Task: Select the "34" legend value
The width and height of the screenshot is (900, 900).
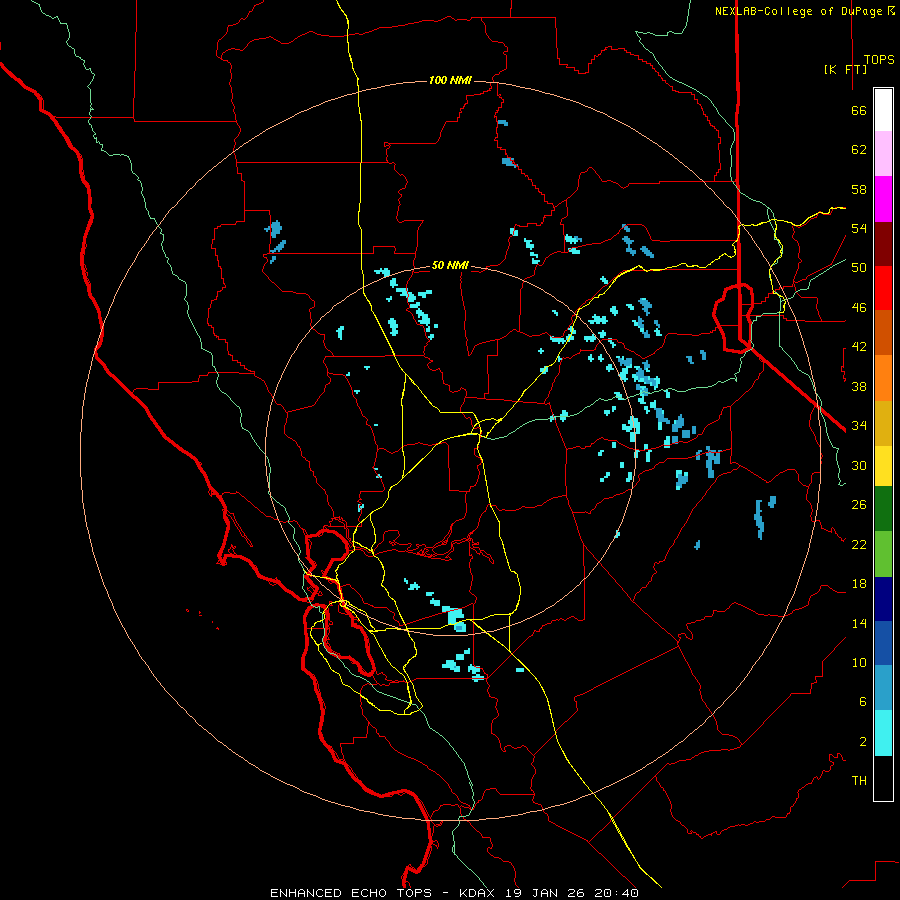Action: click(859, 426)
